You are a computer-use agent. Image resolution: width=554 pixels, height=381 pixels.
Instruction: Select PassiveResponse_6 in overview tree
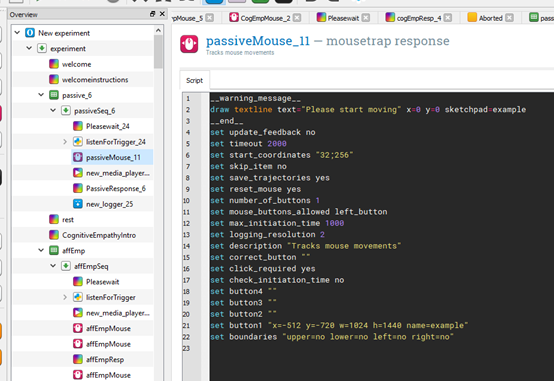(116, 188)
